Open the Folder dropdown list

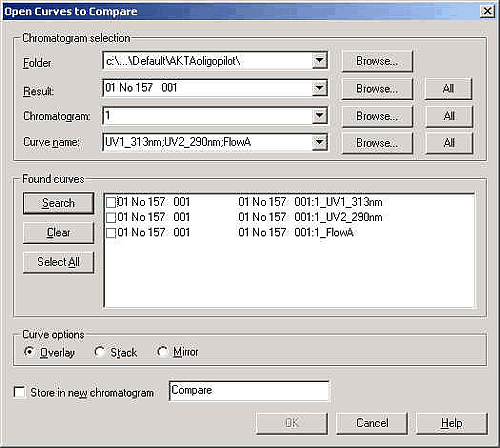pos(319,61)
